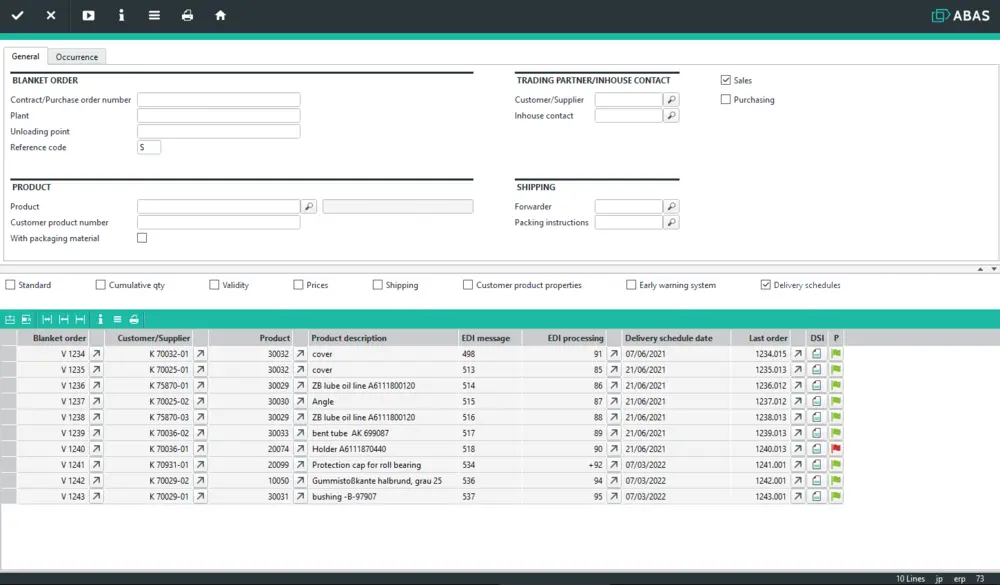This screenshot has width=1000, height=585.
Task: Disable the Delivery schedules checkbox
Action: [x=766, y=285]
